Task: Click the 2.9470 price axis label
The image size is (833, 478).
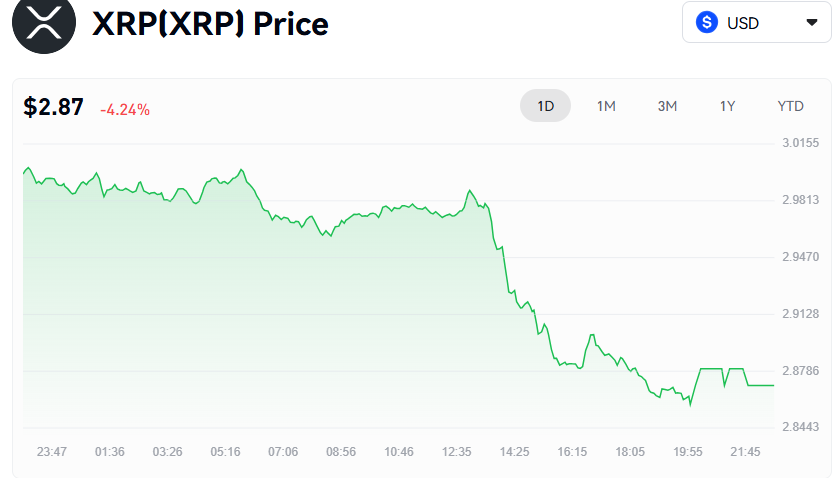Action: [x=800, y=257]
